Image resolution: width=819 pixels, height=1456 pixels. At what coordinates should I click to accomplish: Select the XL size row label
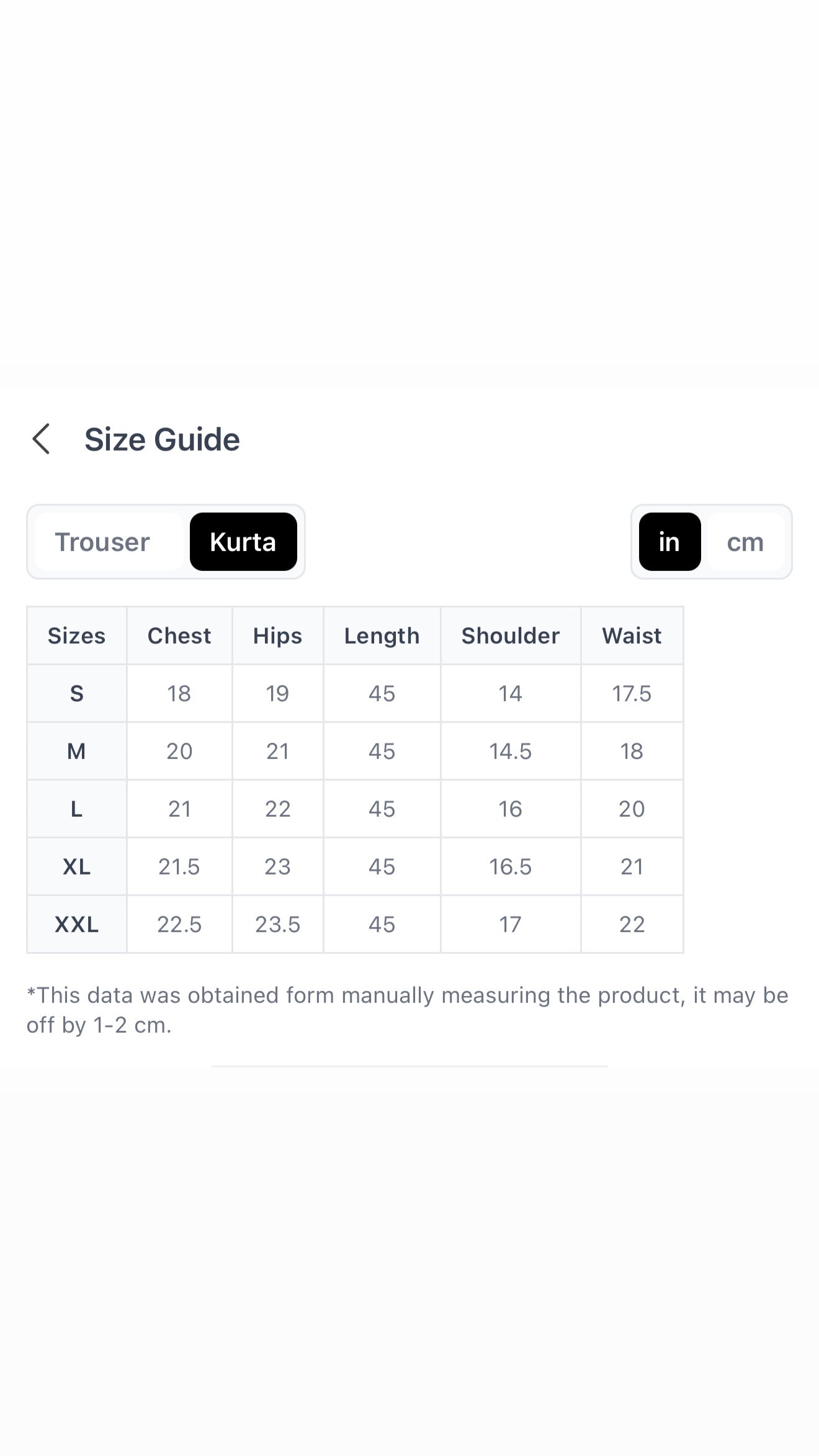77,866
